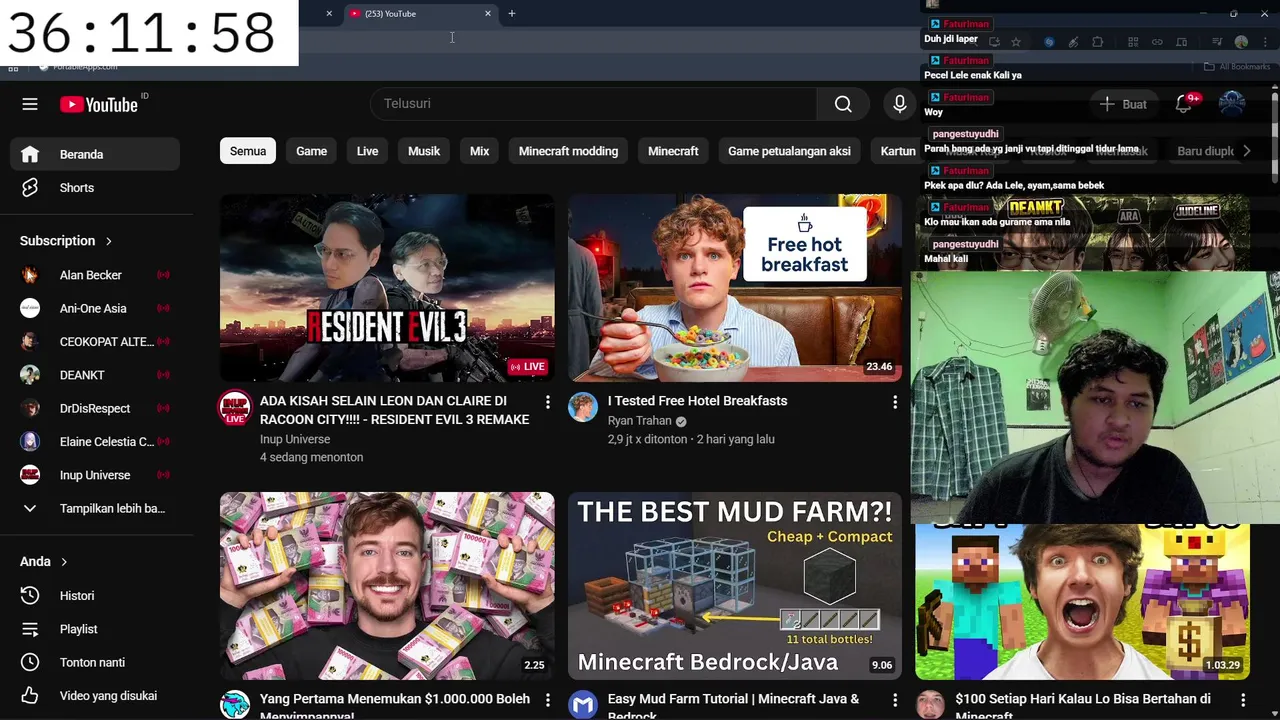This screenshot has height=720, width=1280.
Task: Select the Mix filter chip
Action: (479, 151)
